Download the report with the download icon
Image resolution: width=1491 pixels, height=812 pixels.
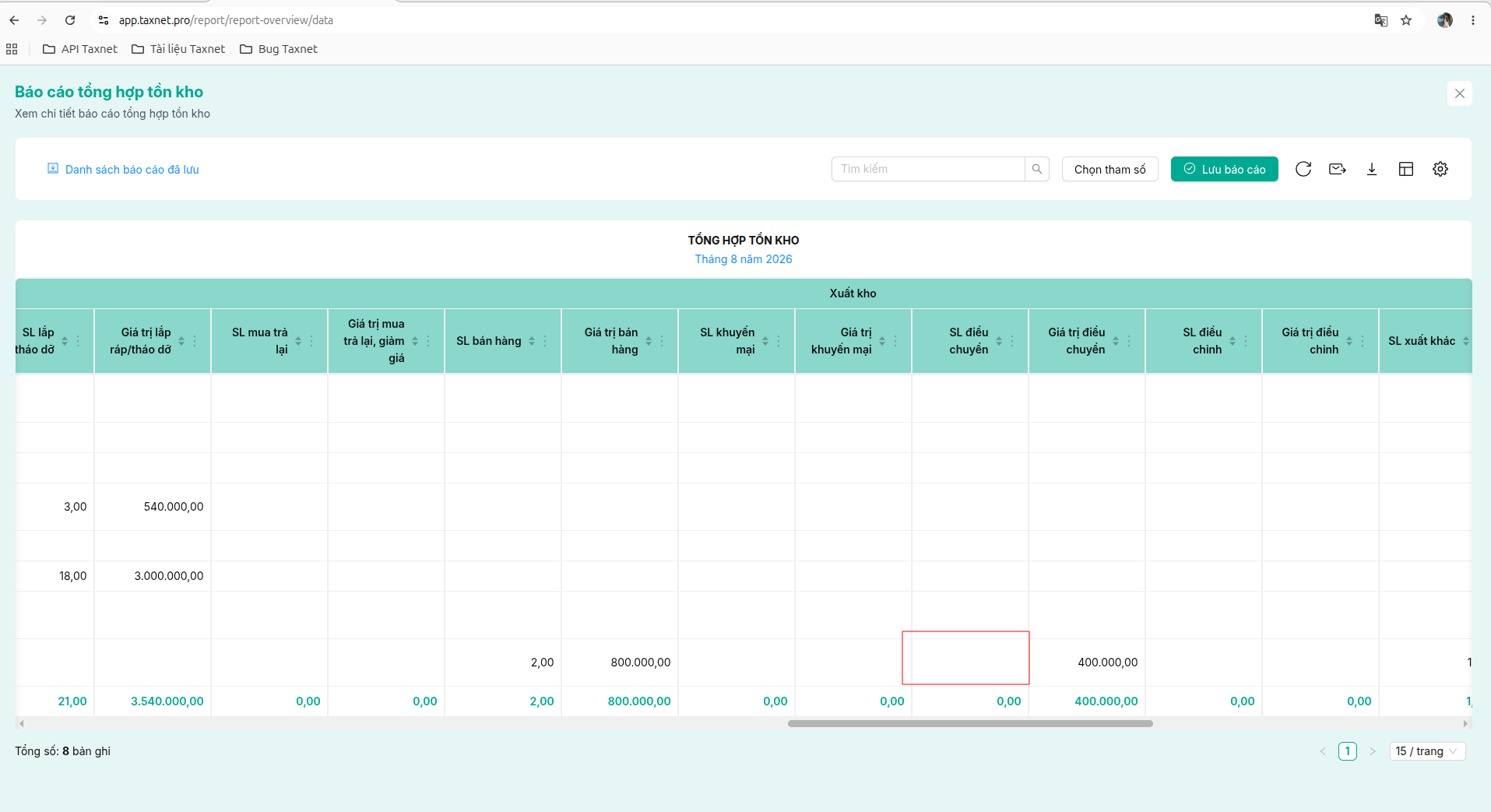pos(1372,169)
